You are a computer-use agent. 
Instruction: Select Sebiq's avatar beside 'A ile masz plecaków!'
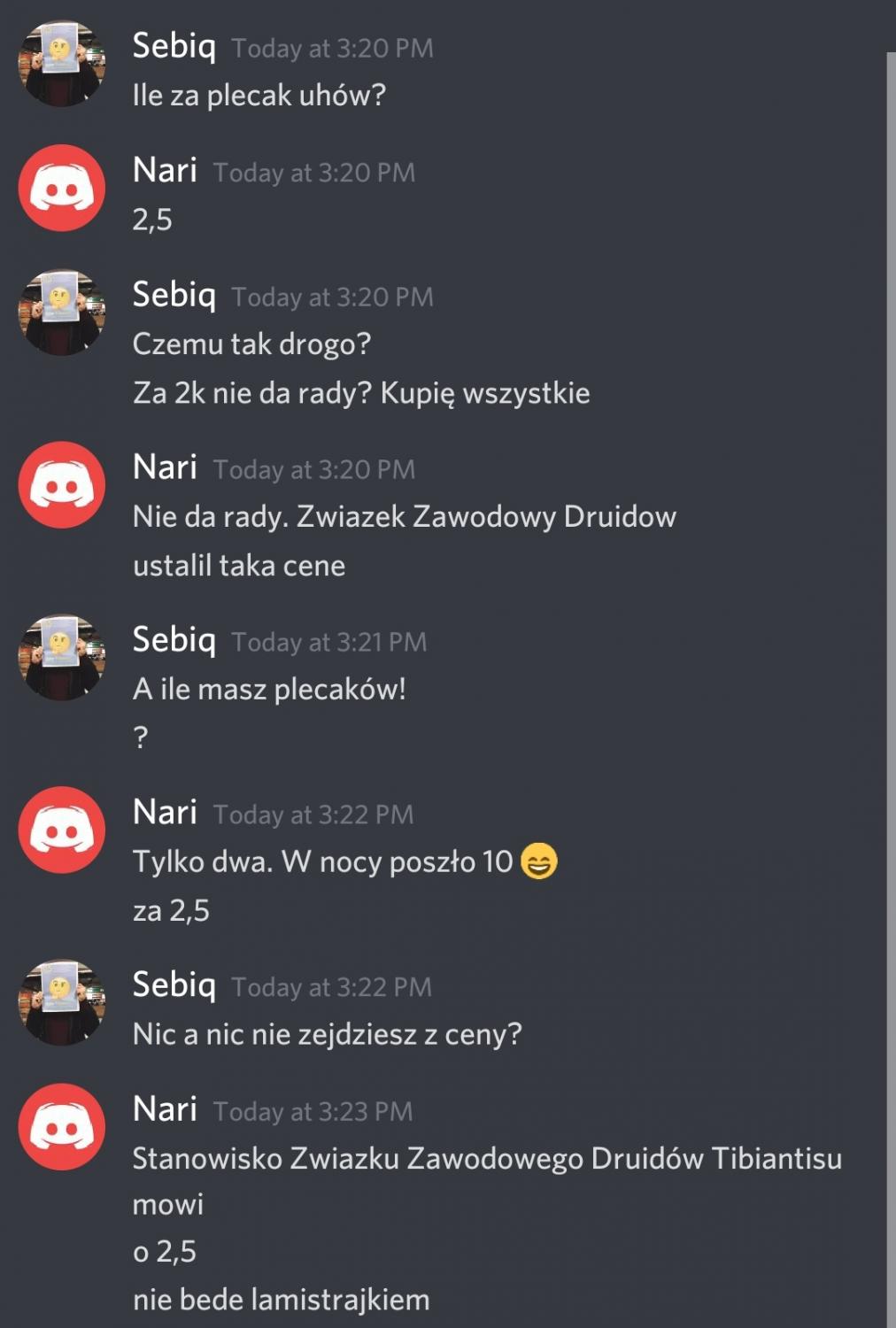(62, 658)
